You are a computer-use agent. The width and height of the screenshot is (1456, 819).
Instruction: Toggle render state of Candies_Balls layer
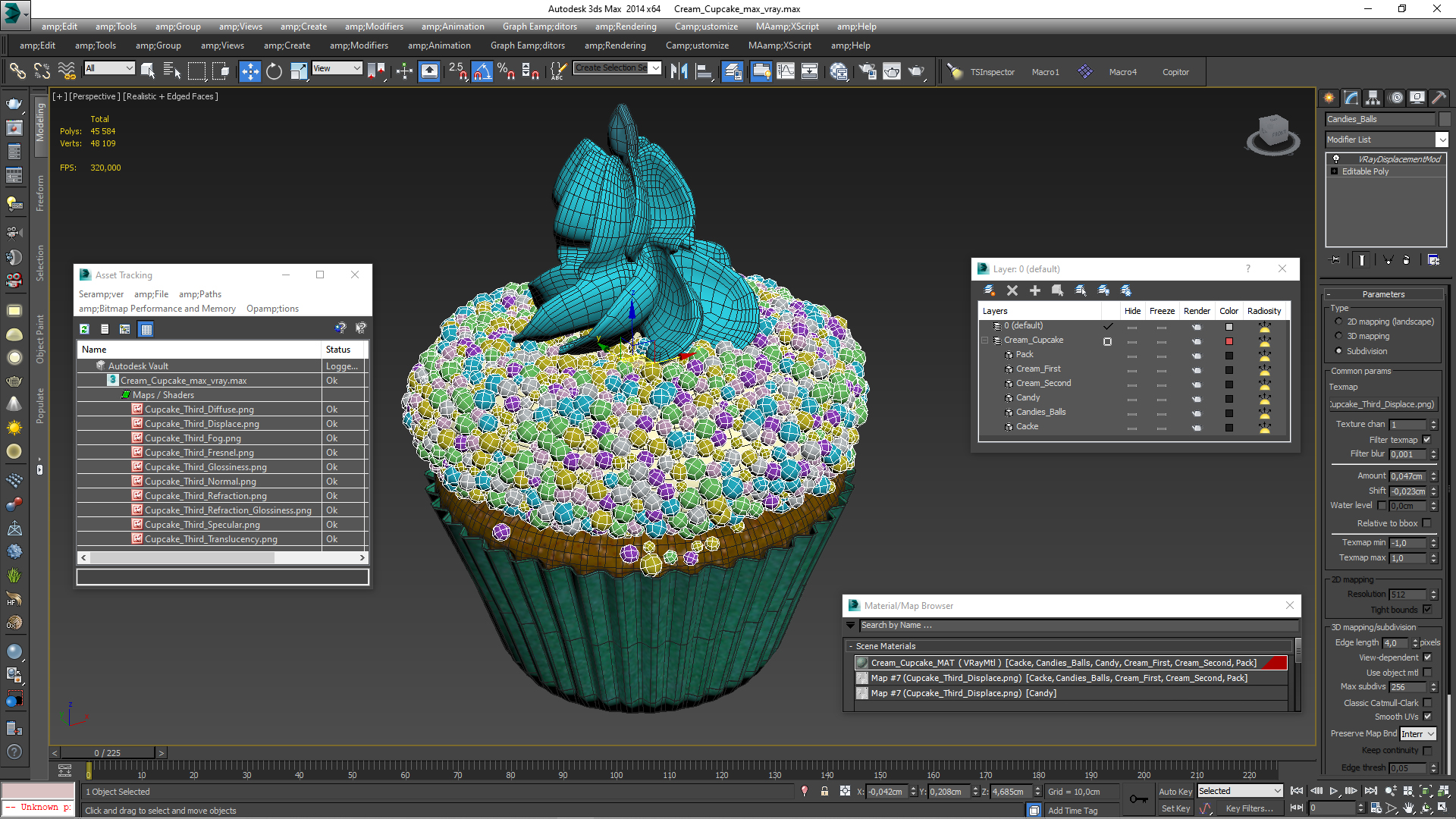(x=1197, y=411)
